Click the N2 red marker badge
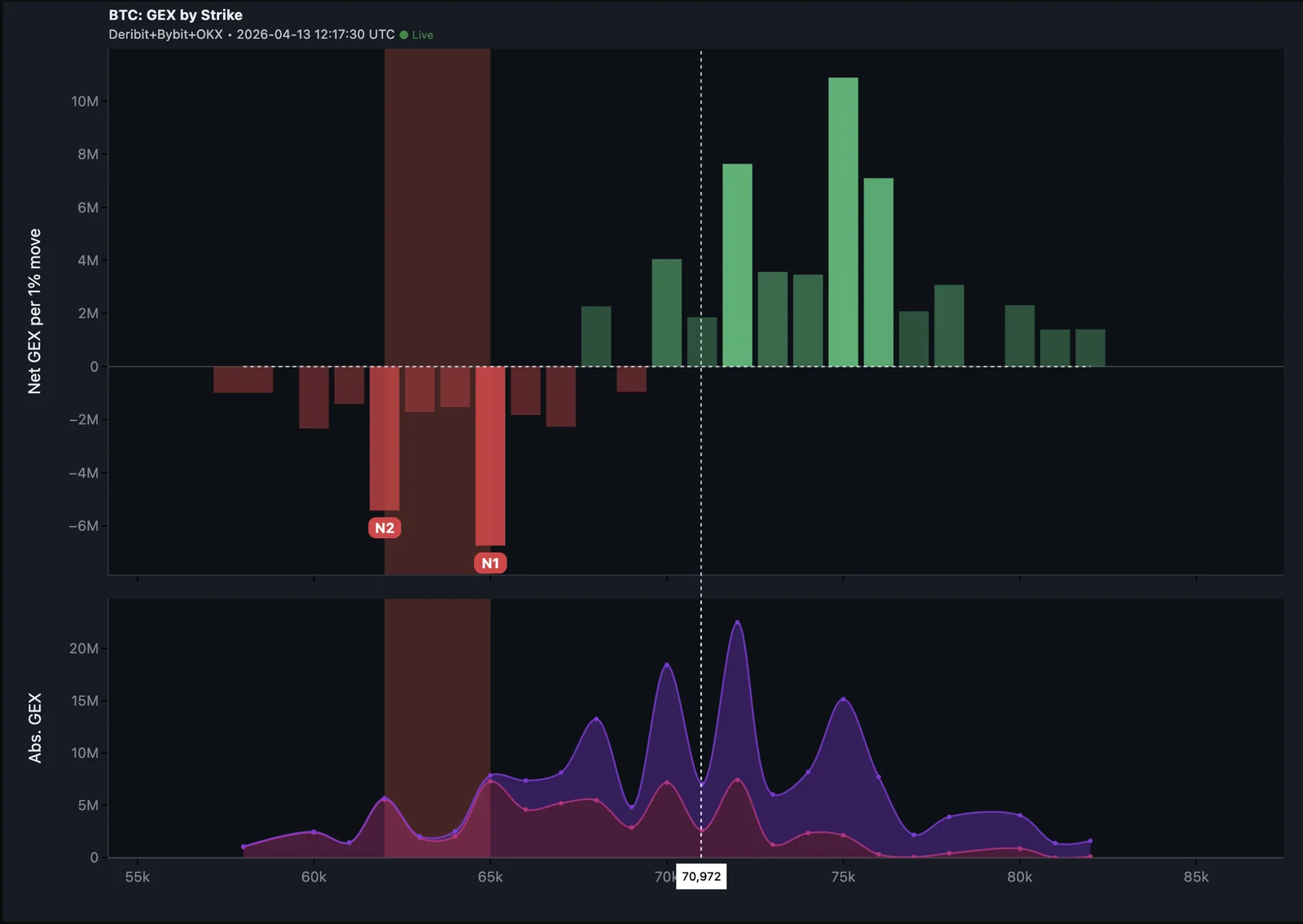Image resolution: width=1303 pixels, height=924 pixels. [x=384, y=528]
